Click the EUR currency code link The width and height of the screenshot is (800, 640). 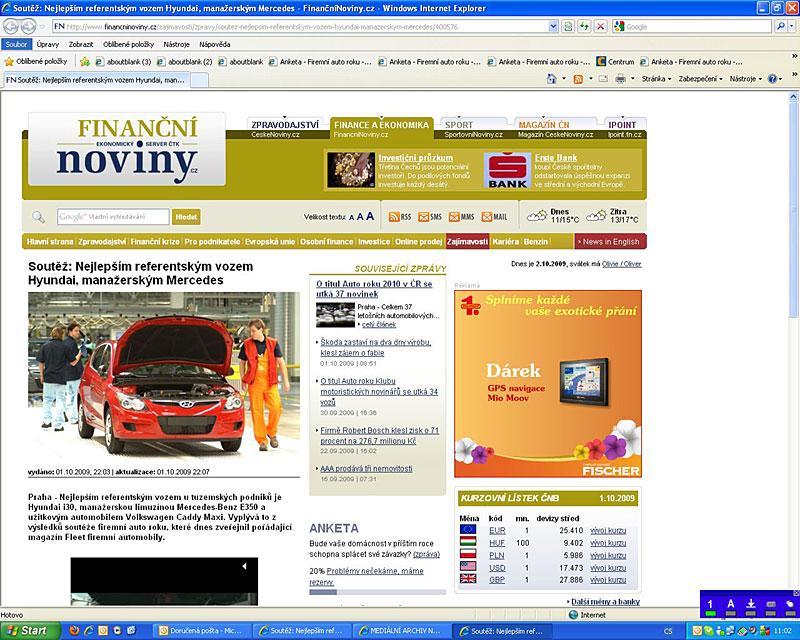click(x=497, y=530)
